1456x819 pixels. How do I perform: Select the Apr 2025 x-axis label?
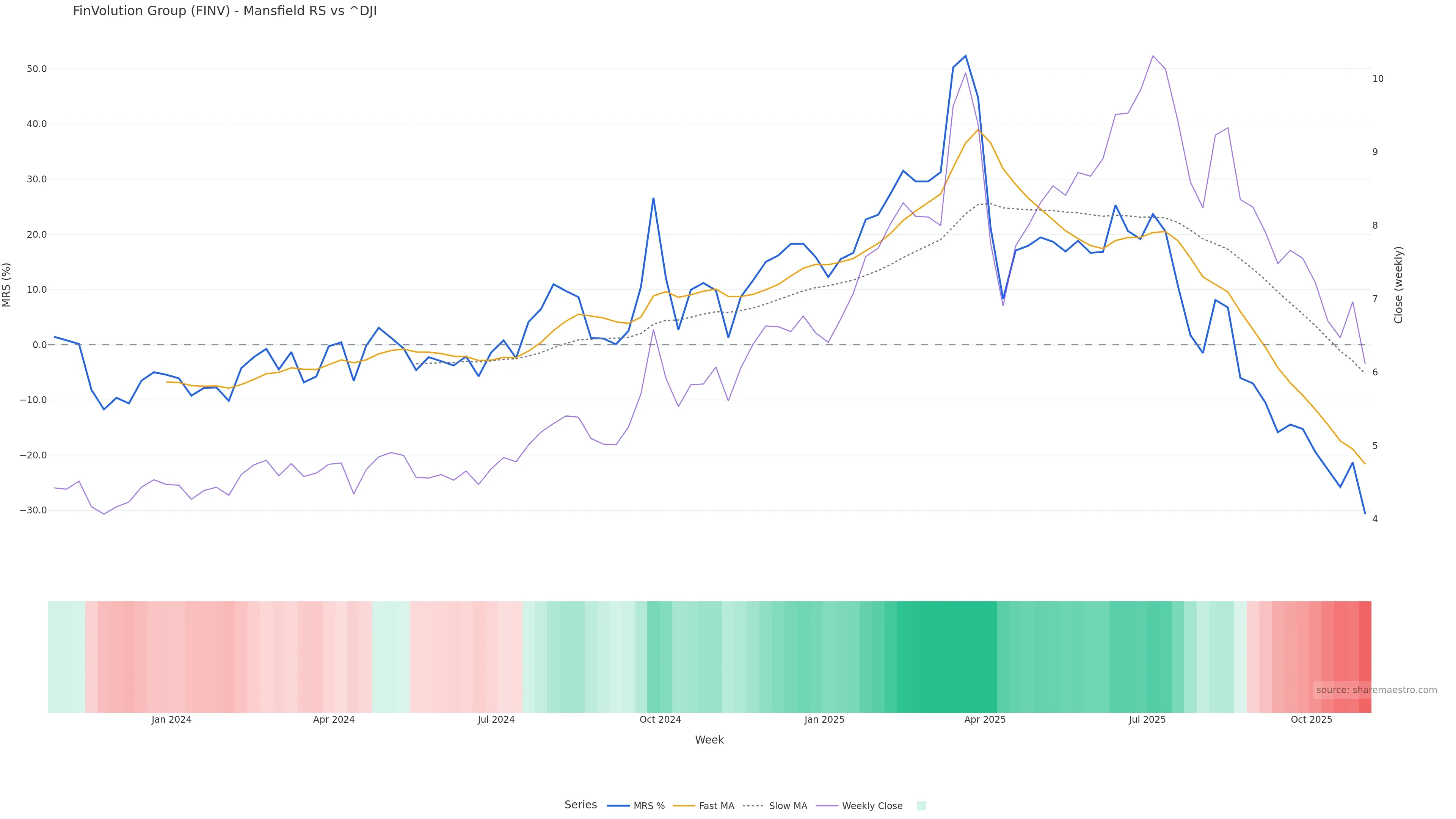click(x=985, y=720)
